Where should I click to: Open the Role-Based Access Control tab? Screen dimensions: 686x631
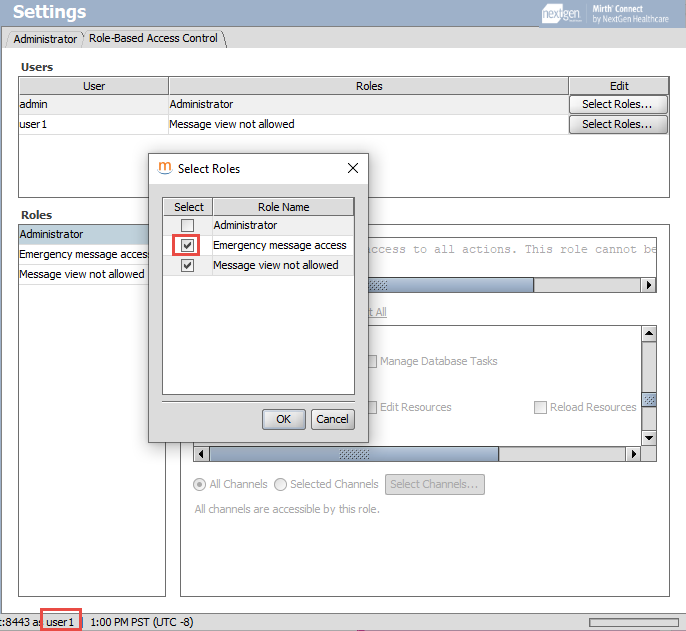[x=154, y=39]
